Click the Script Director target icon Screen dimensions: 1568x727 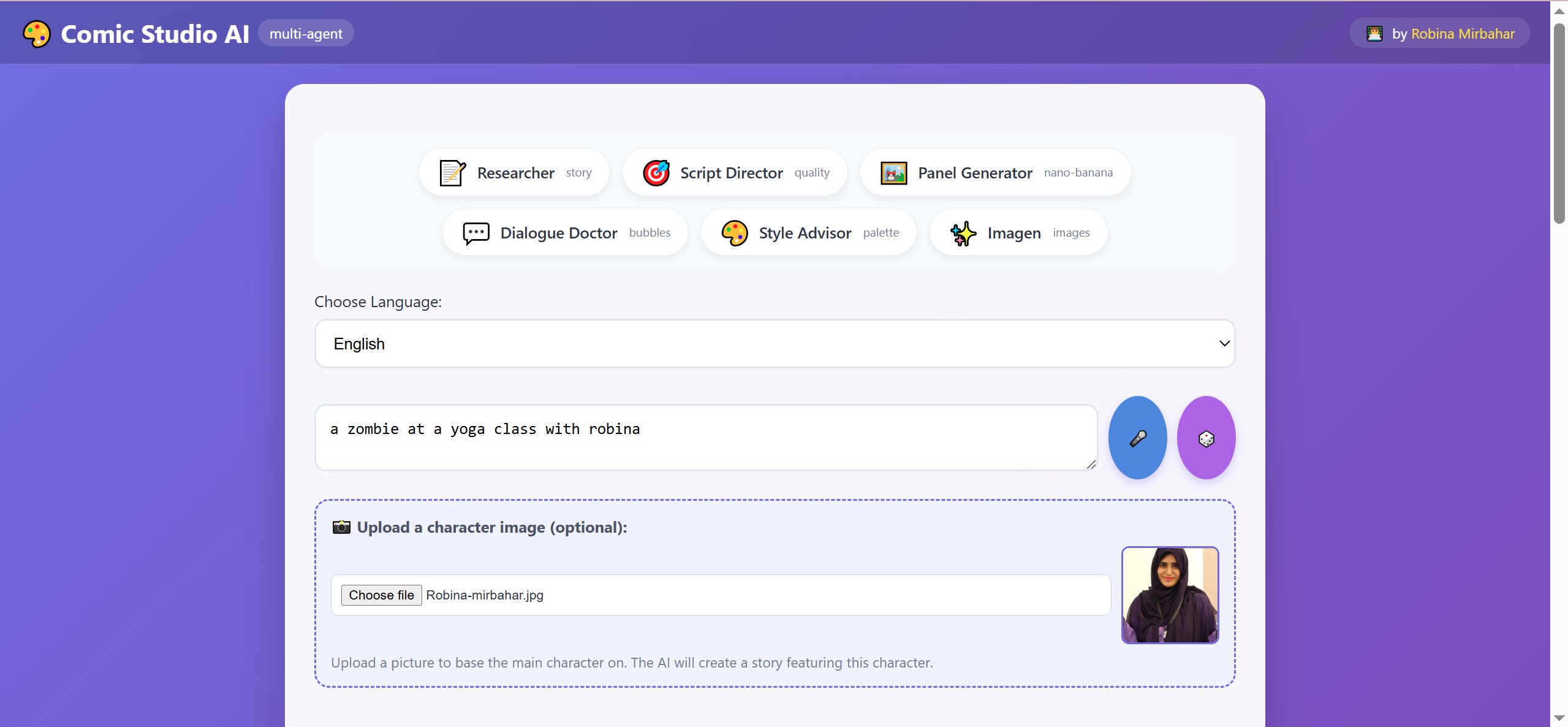[x=656, y=173]
